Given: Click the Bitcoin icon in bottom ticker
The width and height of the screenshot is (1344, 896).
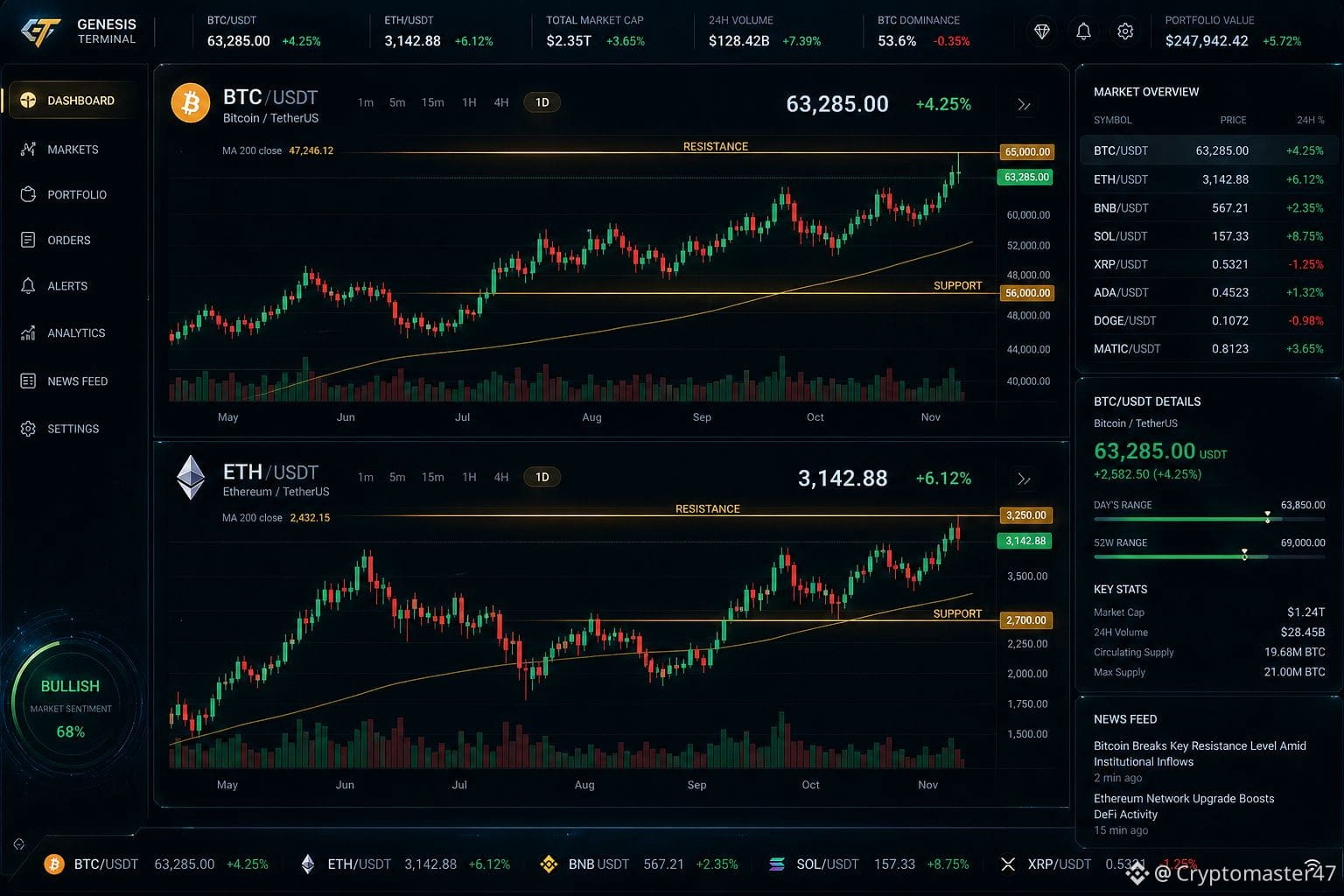Looking at the screenshot, I should coord(54,864).
